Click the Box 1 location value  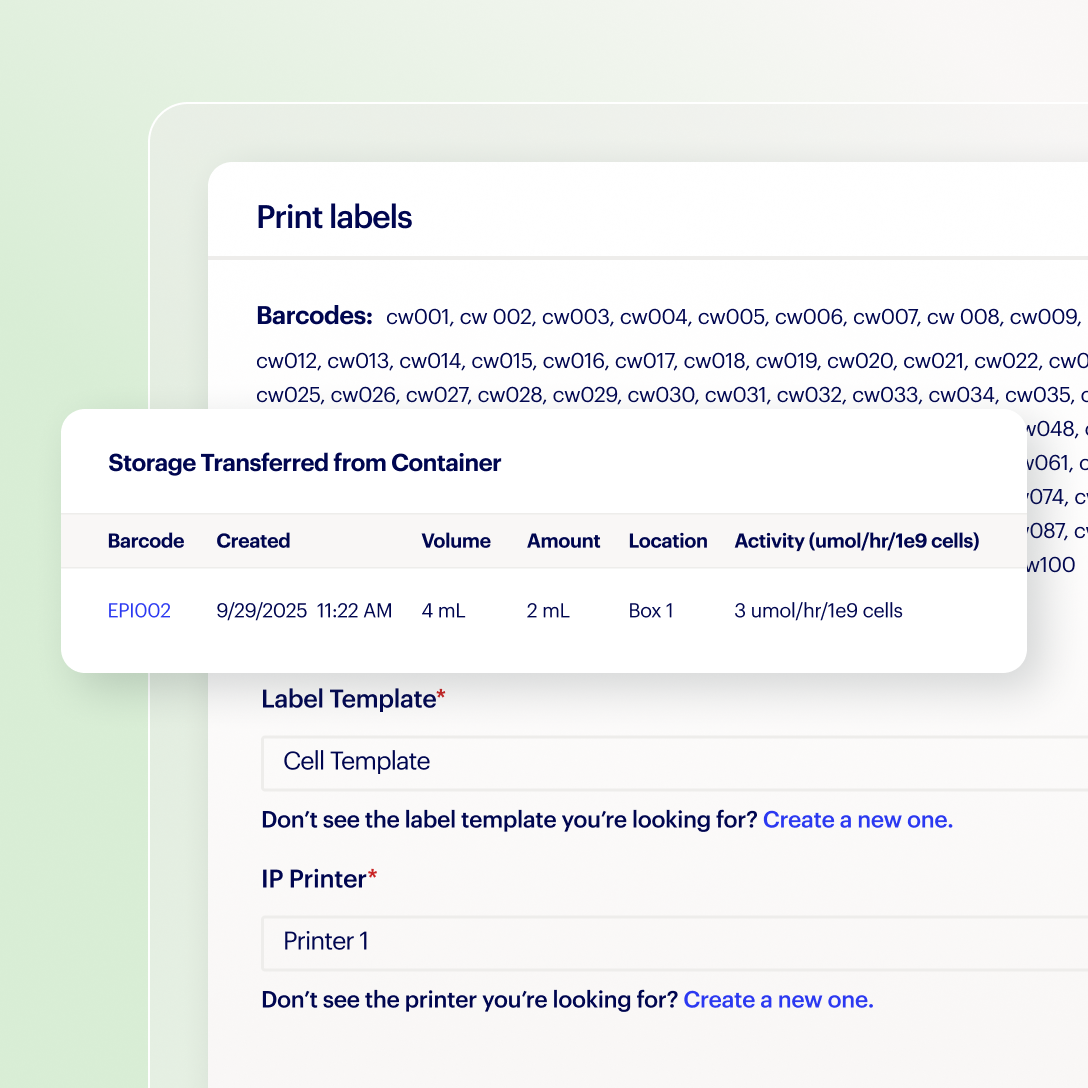(651, 610)
